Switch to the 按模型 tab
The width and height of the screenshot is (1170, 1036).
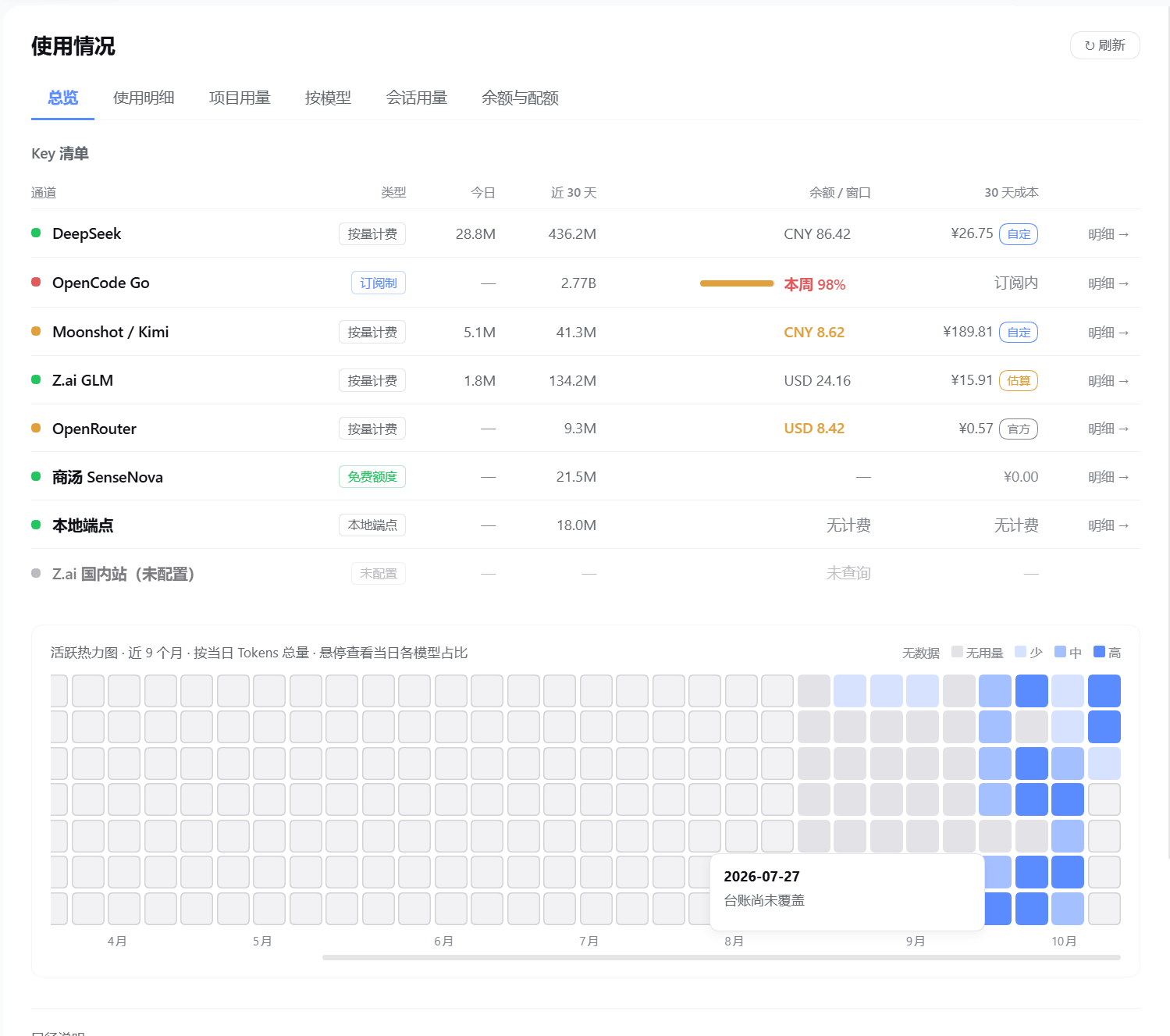click(x=328, y=98)
